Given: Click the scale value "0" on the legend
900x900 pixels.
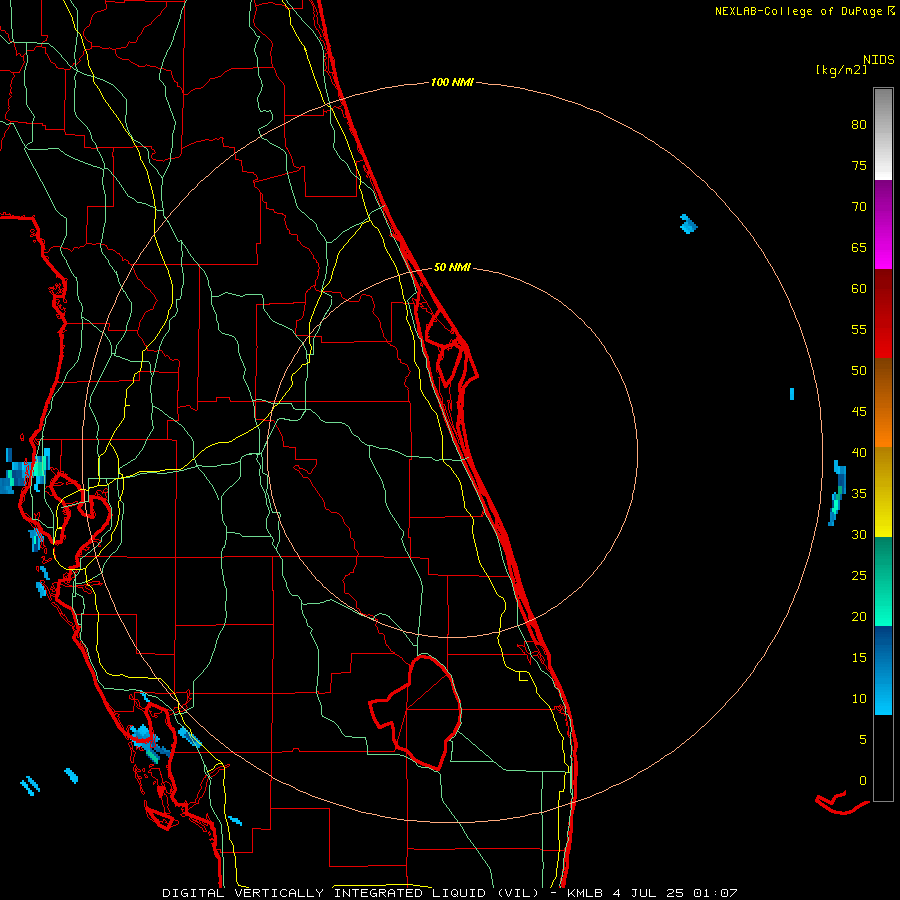Looking at the screenshot, I should point(863,781).
